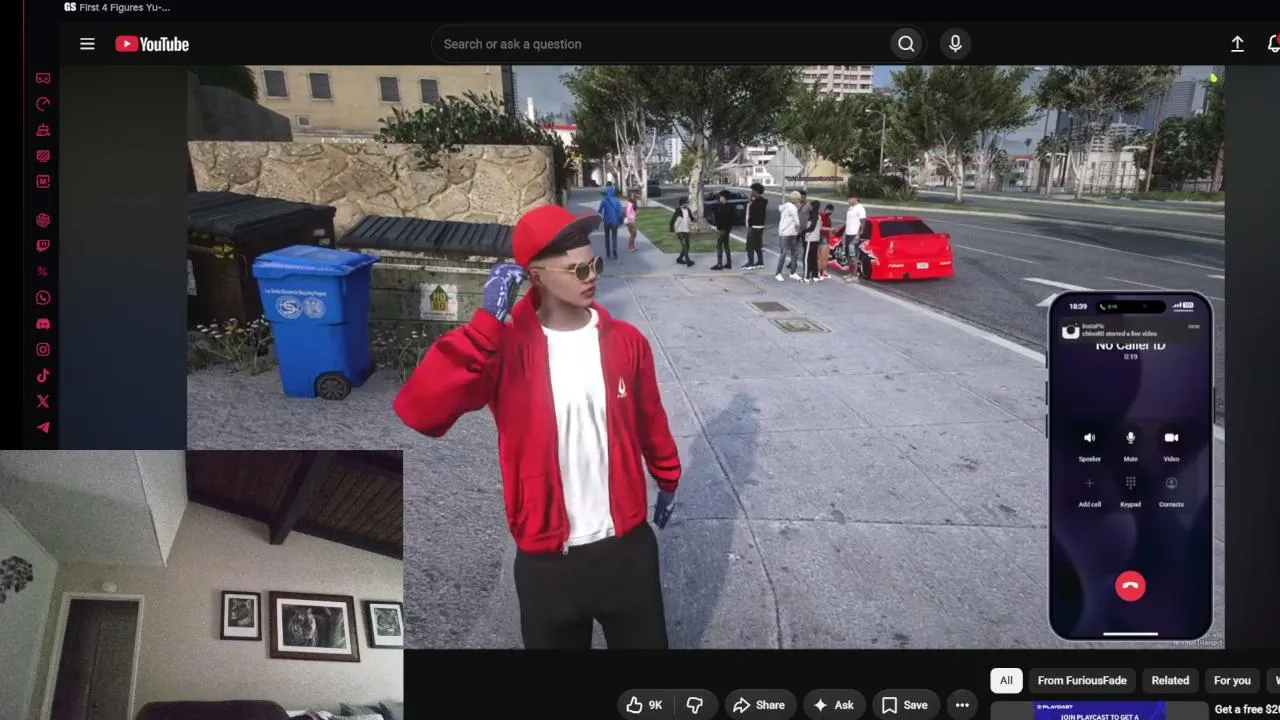
Task: Select the For you filter chip
Action: 1232,681
